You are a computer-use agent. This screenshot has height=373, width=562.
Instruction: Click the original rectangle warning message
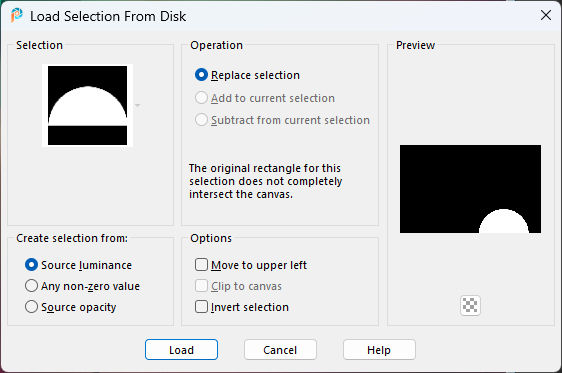coord(265,181)
